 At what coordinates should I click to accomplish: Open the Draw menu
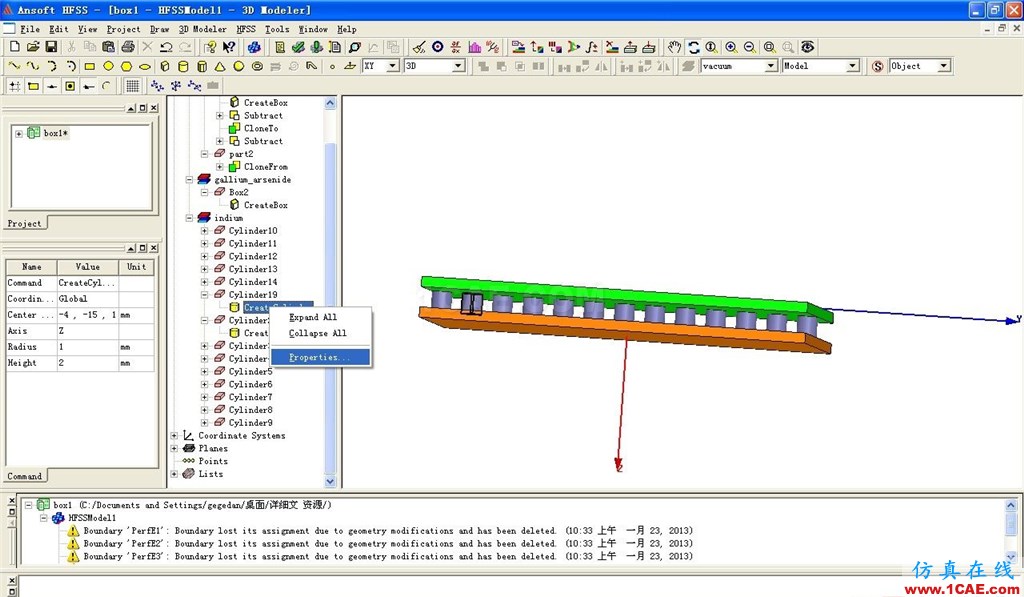click(159, 29)
